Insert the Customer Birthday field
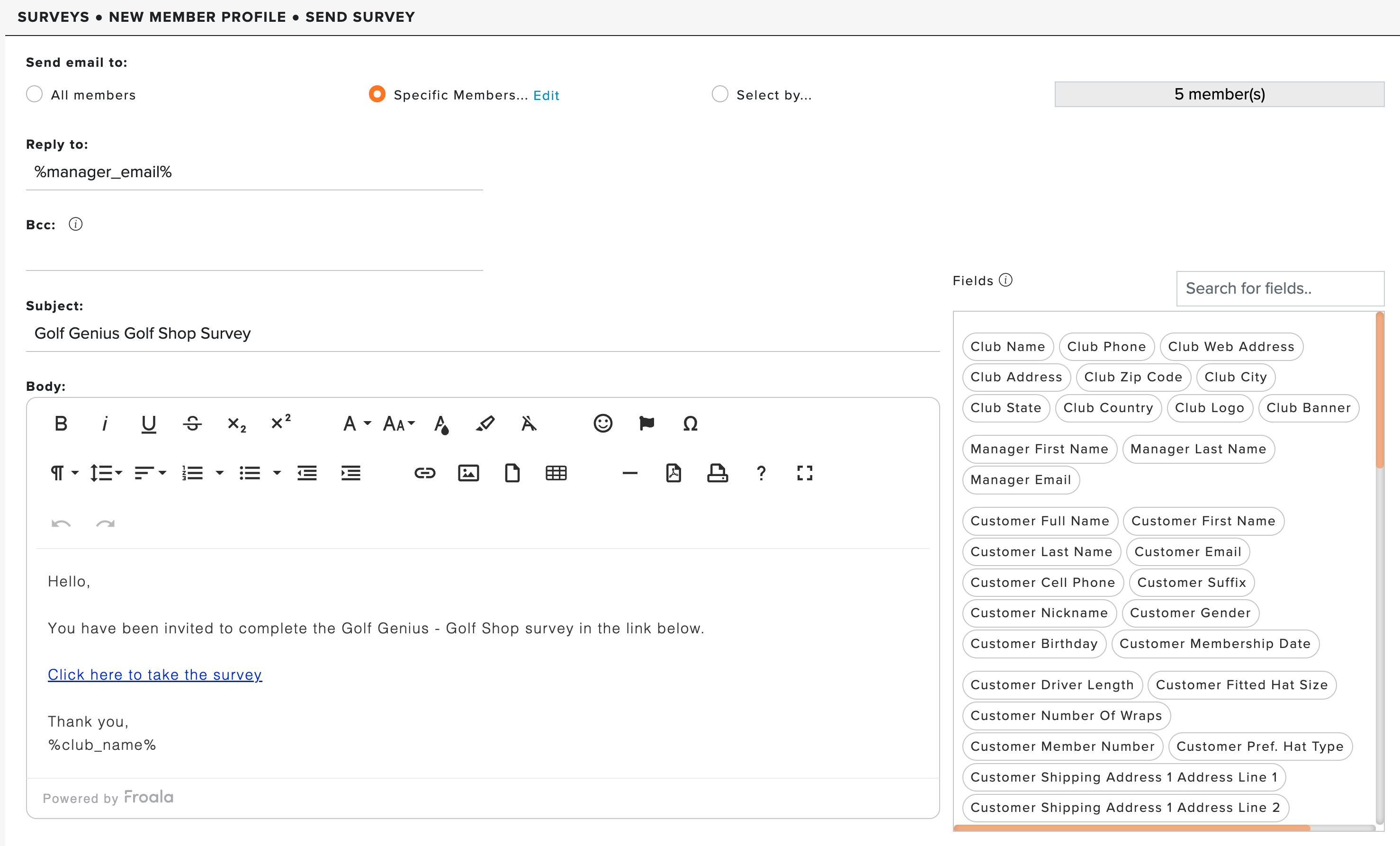 (1034, 644)
